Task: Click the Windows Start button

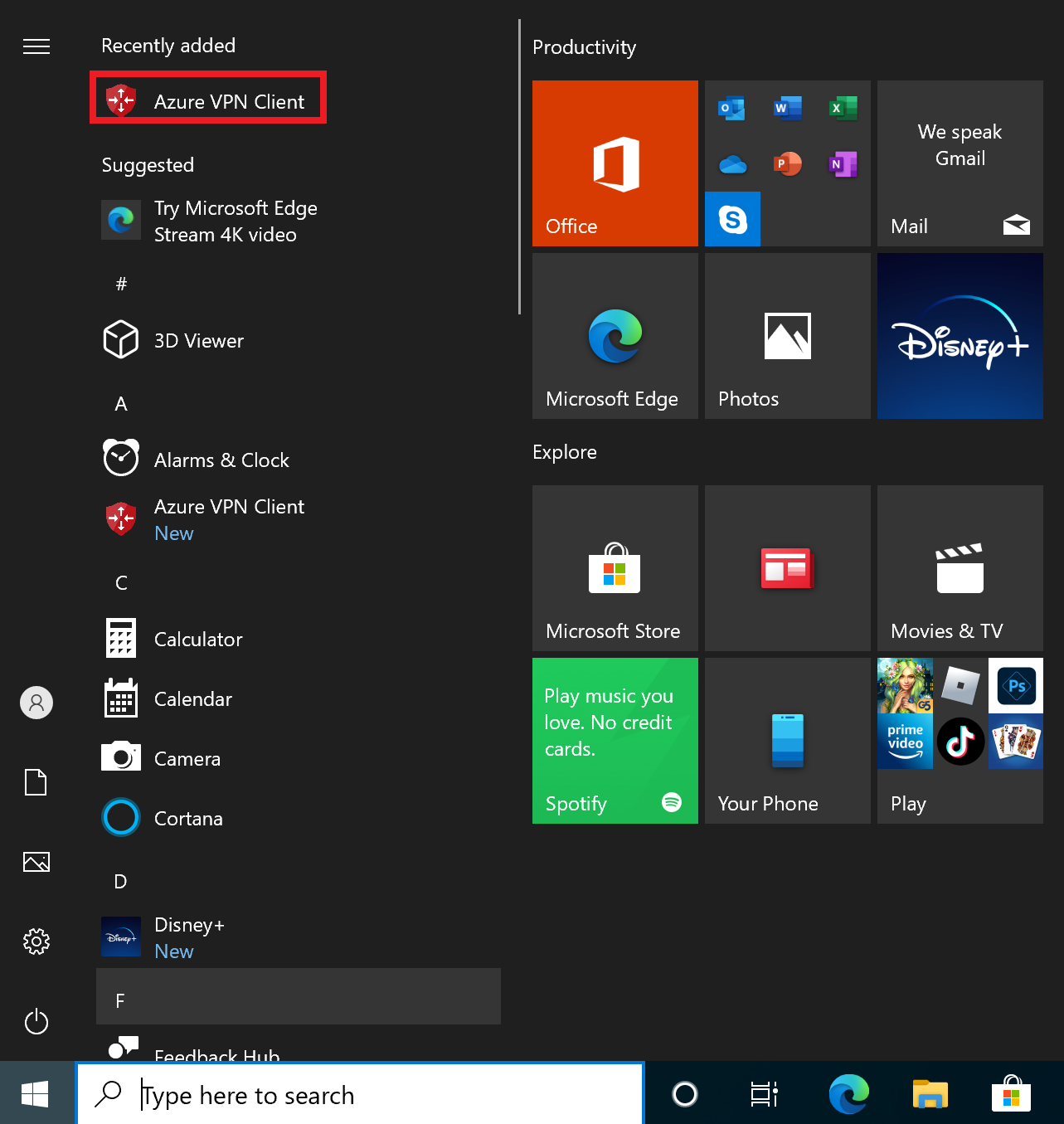Action: click(x=36, y=1093)
